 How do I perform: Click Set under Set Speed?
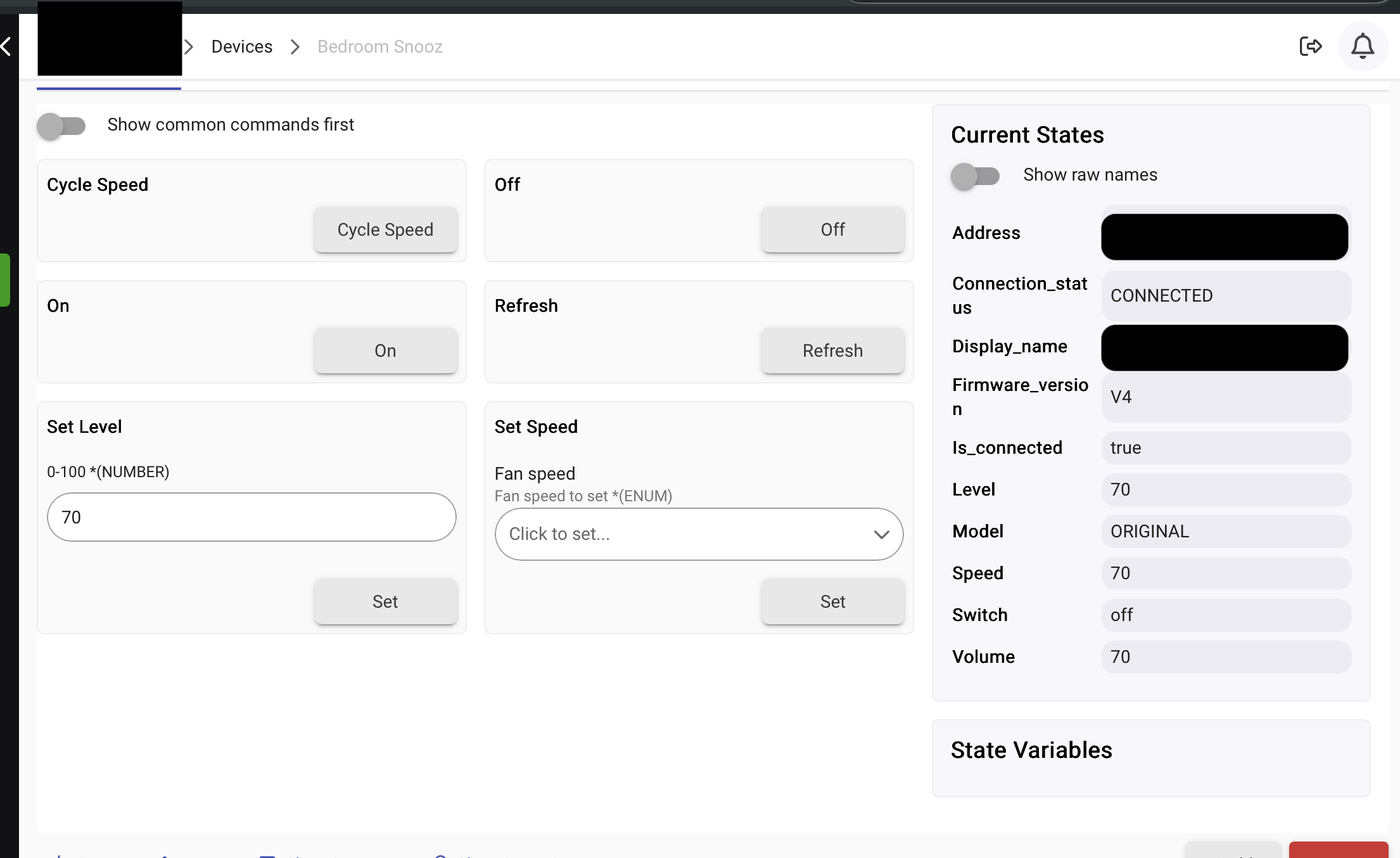point(832,601)
